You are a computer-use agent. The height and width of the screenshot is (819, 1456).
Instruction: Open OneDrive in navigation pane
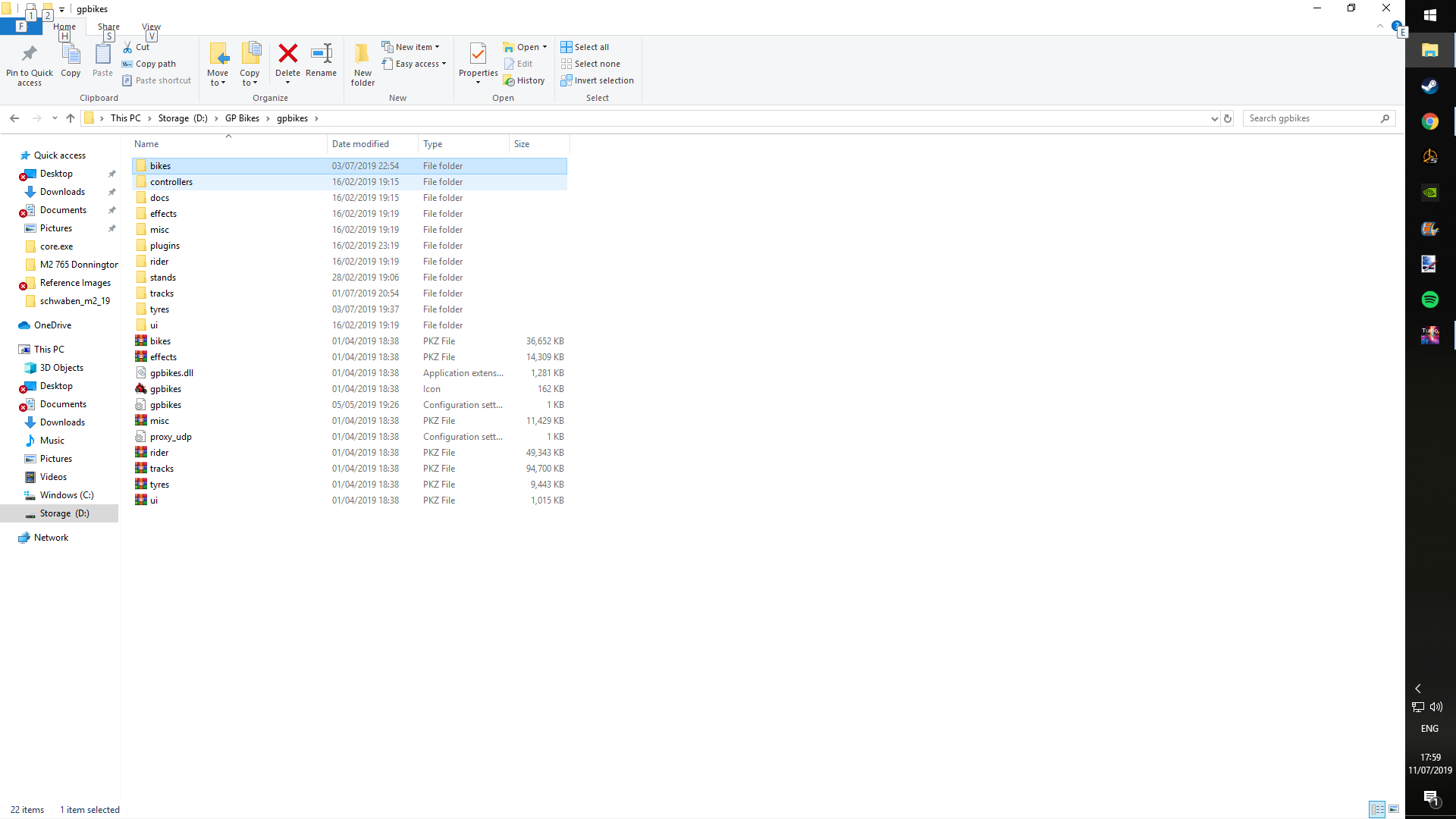[x=52, y=325]
